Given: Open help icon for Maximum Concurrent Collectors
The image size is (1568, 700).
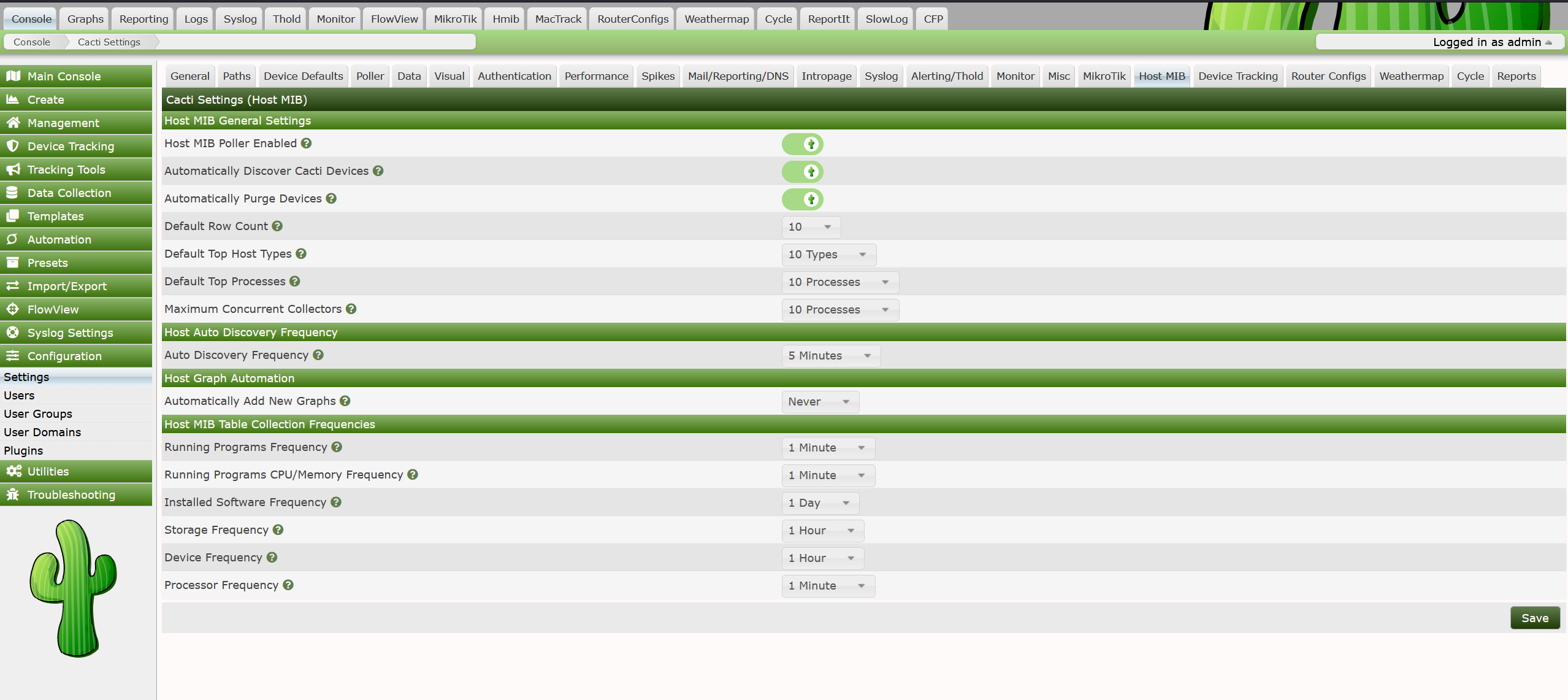Looking at the screenshot, I should pyautogui.click(x=351, y=309).
